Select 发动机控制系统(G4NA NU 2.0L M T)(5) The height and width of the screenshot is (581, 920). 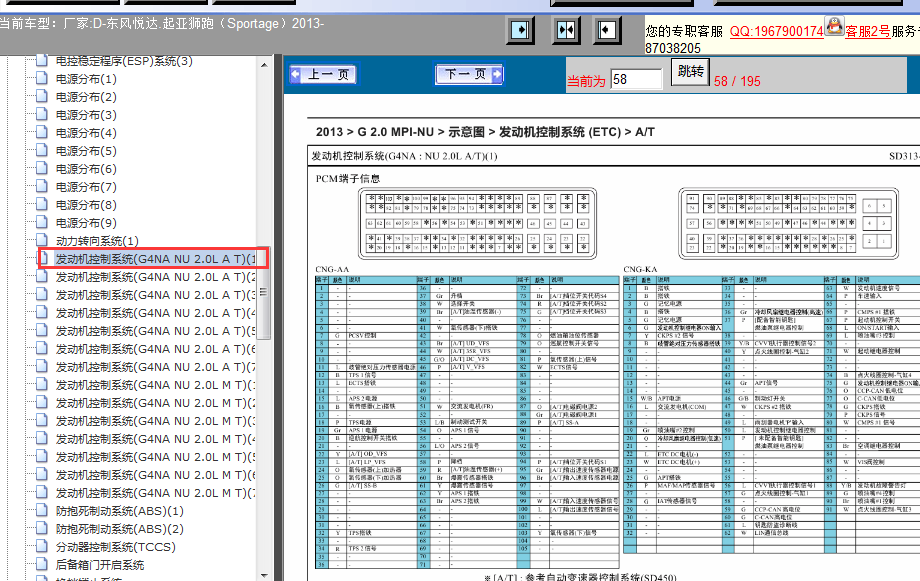point(155,457)
